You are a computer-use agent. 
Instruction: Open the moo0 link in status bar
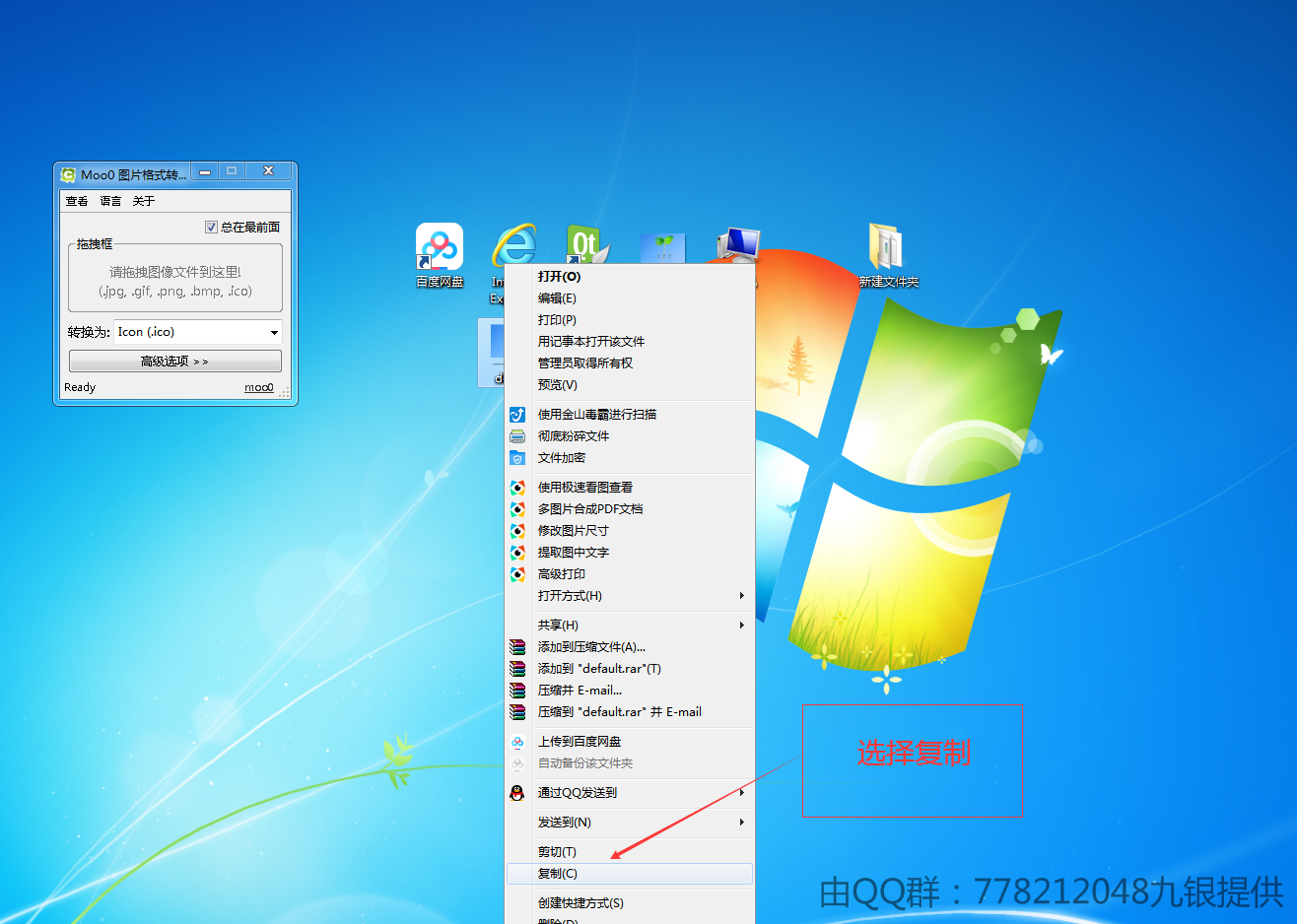(259, 387)
